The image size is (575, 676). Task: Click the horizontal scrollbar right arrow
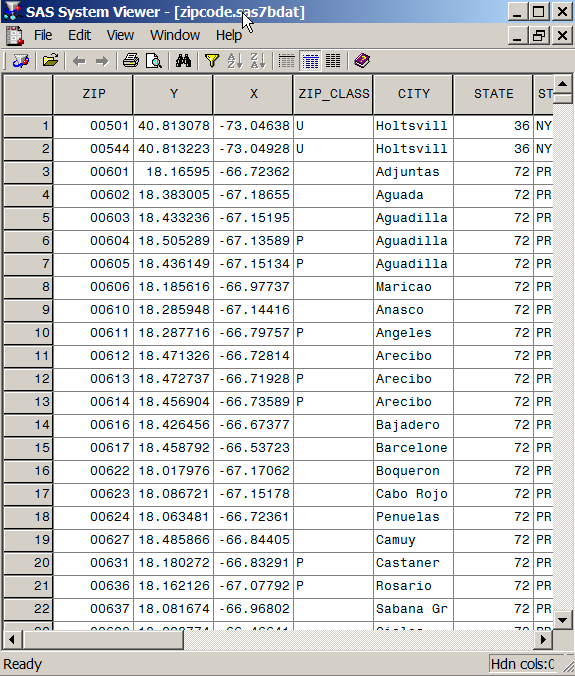[543, 639]
